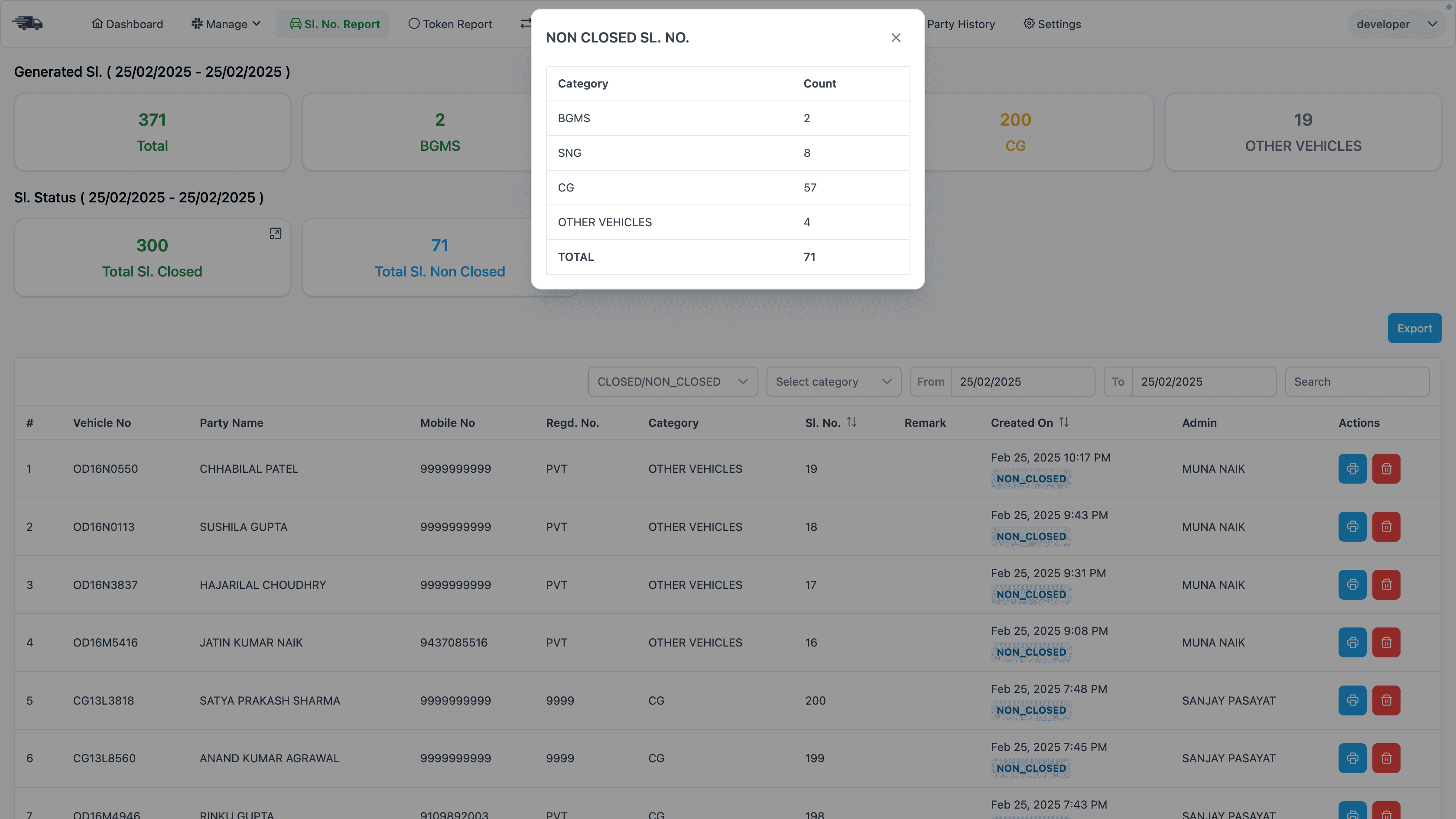Open the CLOSED/NON_CLOSED dropdown
Image resolution: width=1456 pixels, height=819 pixels.
(x=672, y=381)
